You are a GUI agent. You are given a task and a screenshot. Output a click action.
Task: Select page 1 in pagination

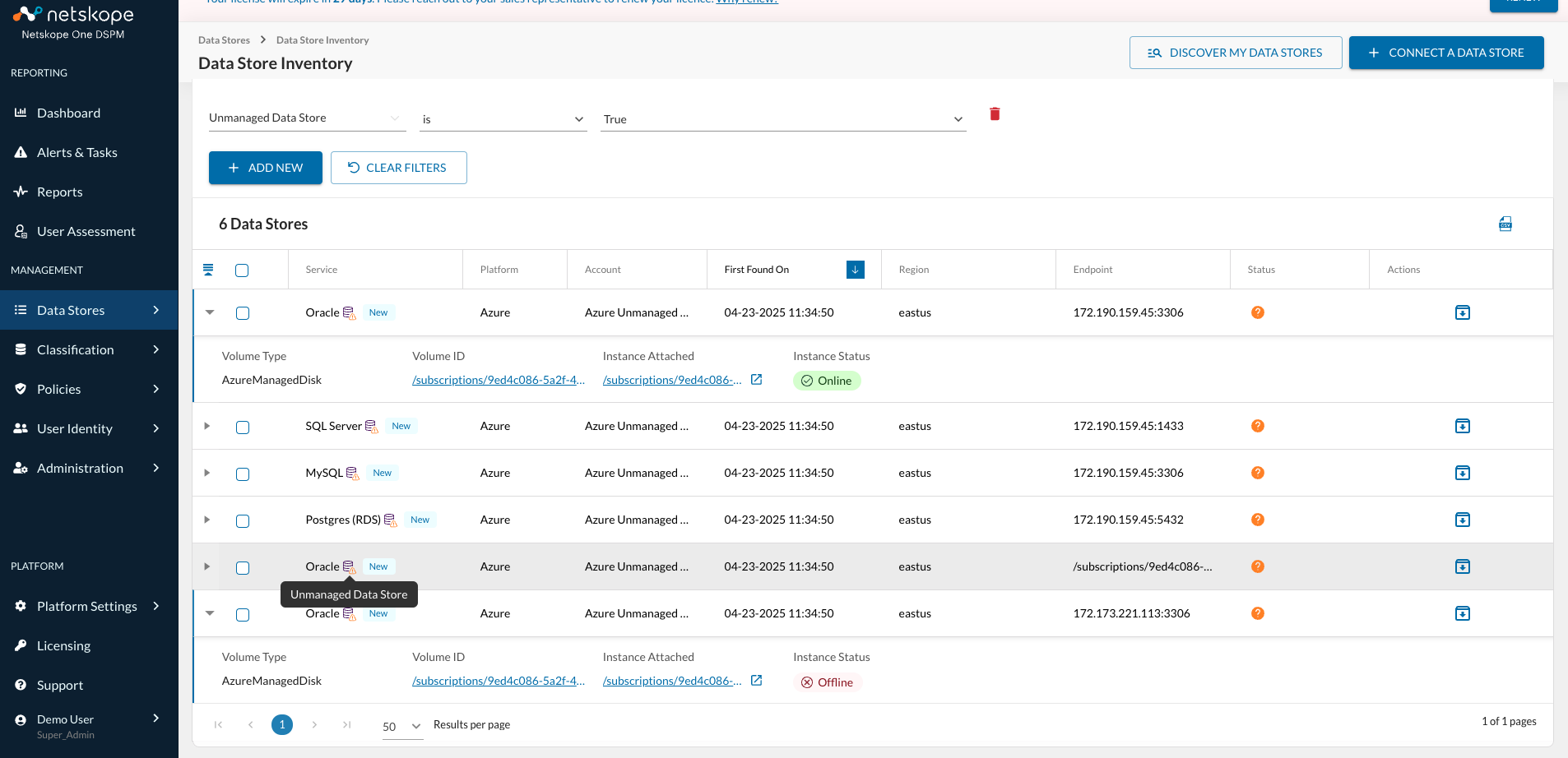pos(282,724)
